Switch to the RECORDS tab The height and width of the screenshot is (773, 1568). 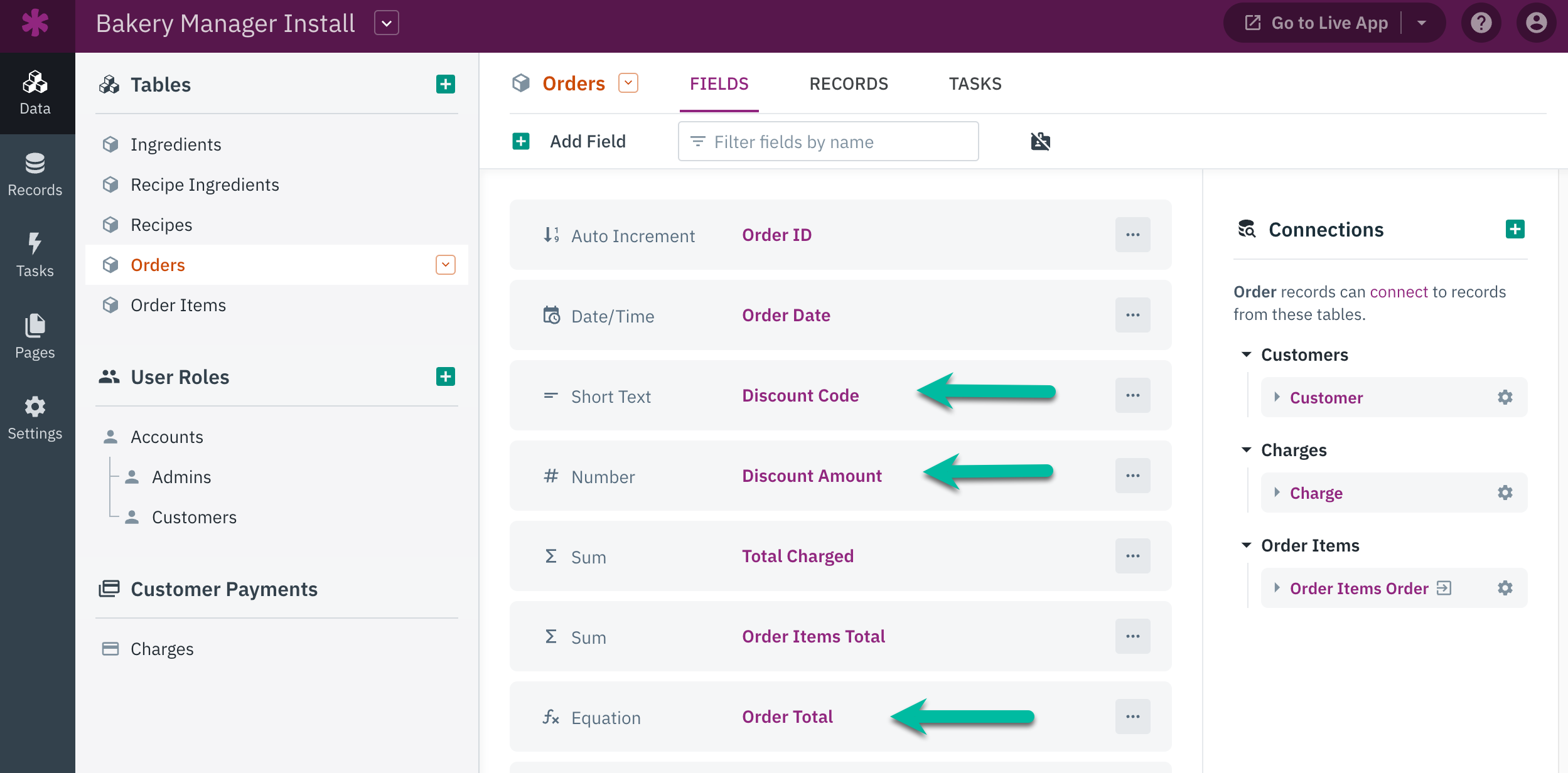click(x=849, y=83)
